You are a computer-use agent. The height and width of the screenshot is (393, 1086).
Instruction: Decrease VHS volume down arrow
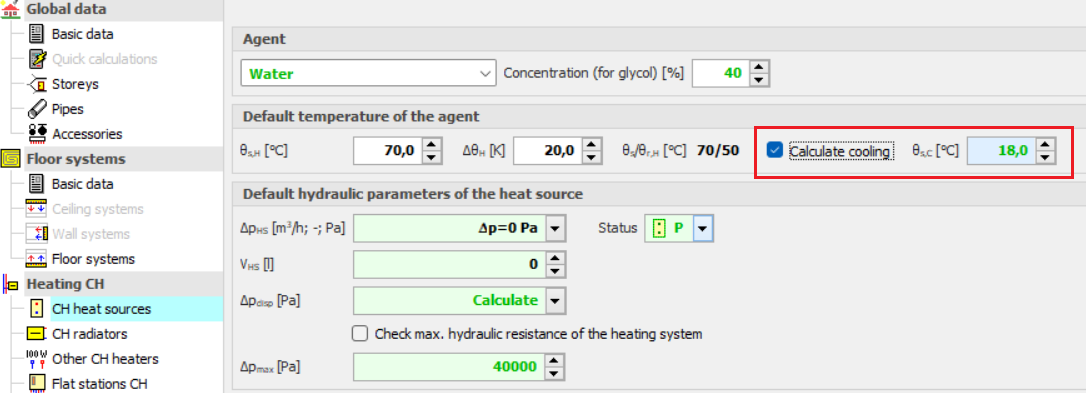tap(556, 271)
